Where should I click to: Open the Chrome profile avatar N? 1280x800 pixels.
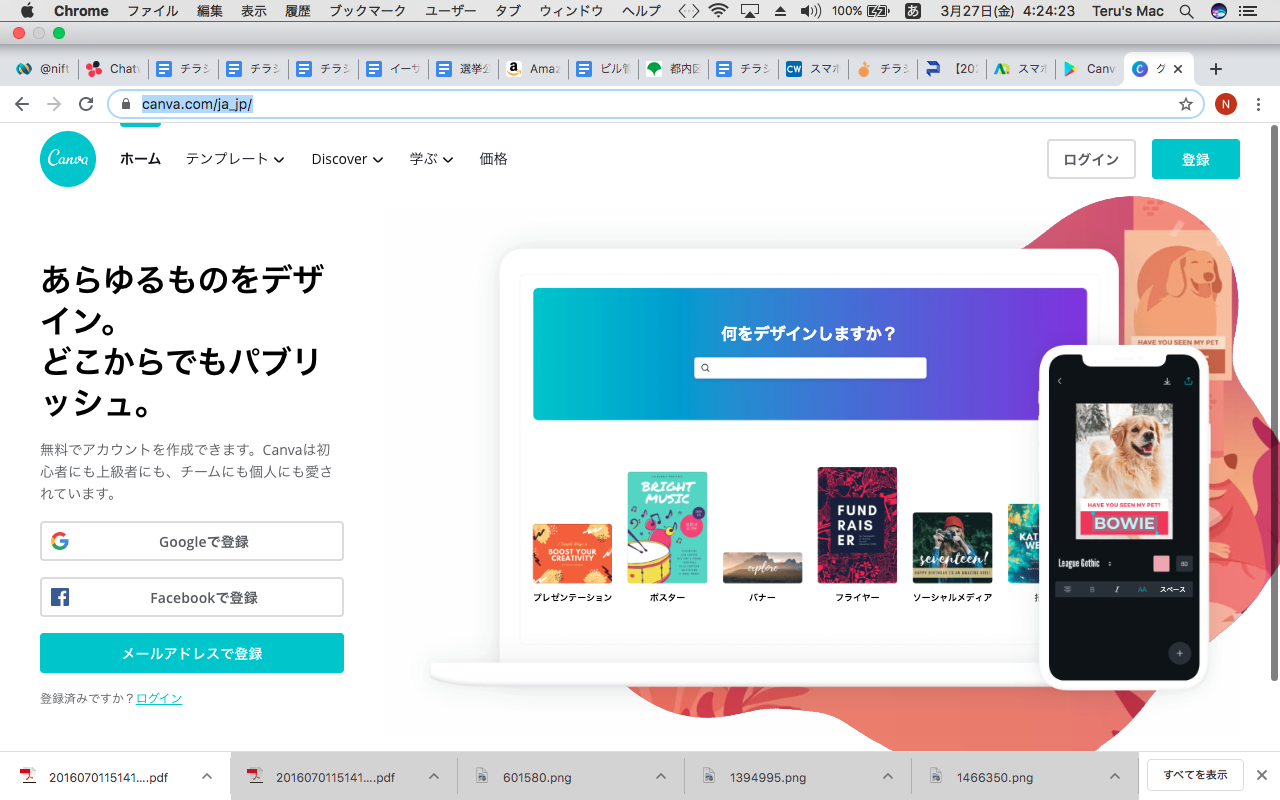click(1226, 104)
